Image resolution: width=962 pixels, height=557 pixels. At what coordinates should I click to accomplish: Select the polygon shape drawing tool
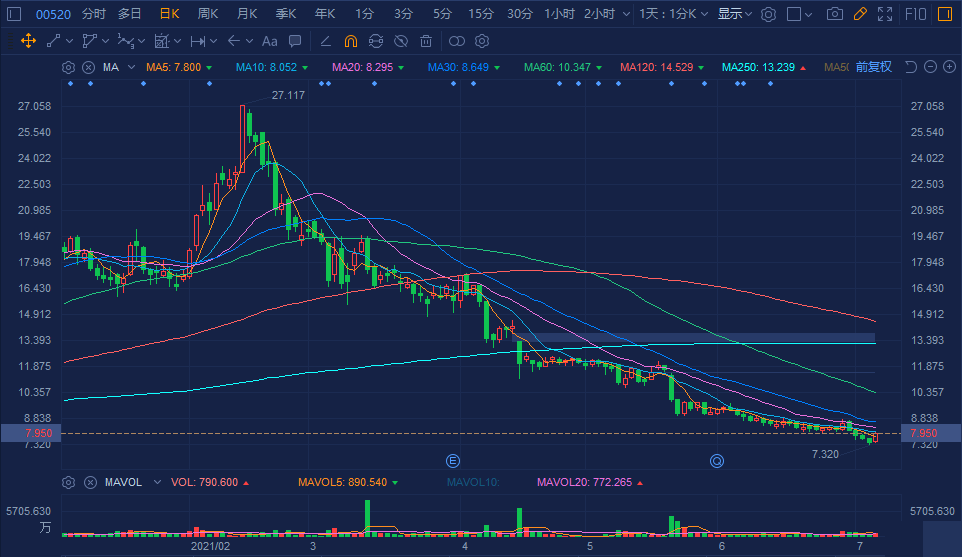90,41
